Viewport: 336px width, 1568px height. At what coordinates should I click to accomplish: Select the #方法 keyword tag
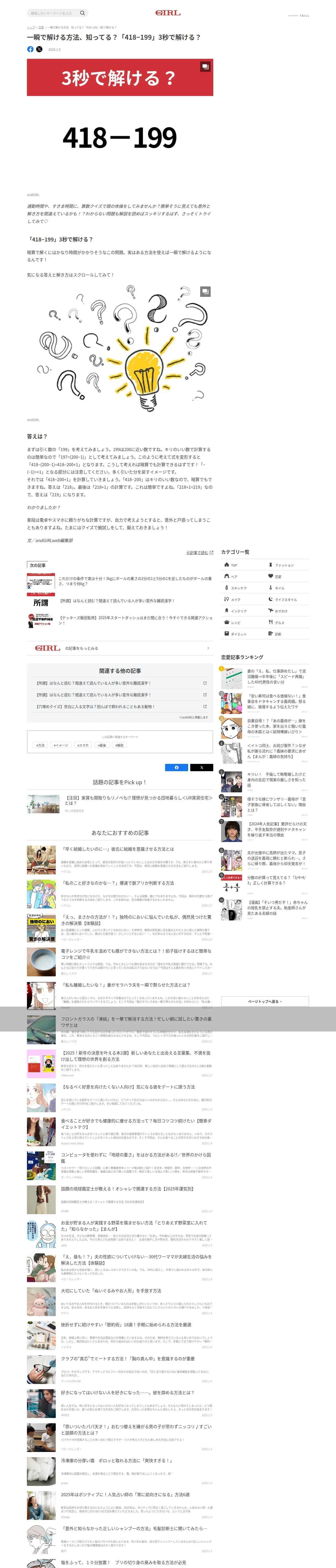coord(40,745)
